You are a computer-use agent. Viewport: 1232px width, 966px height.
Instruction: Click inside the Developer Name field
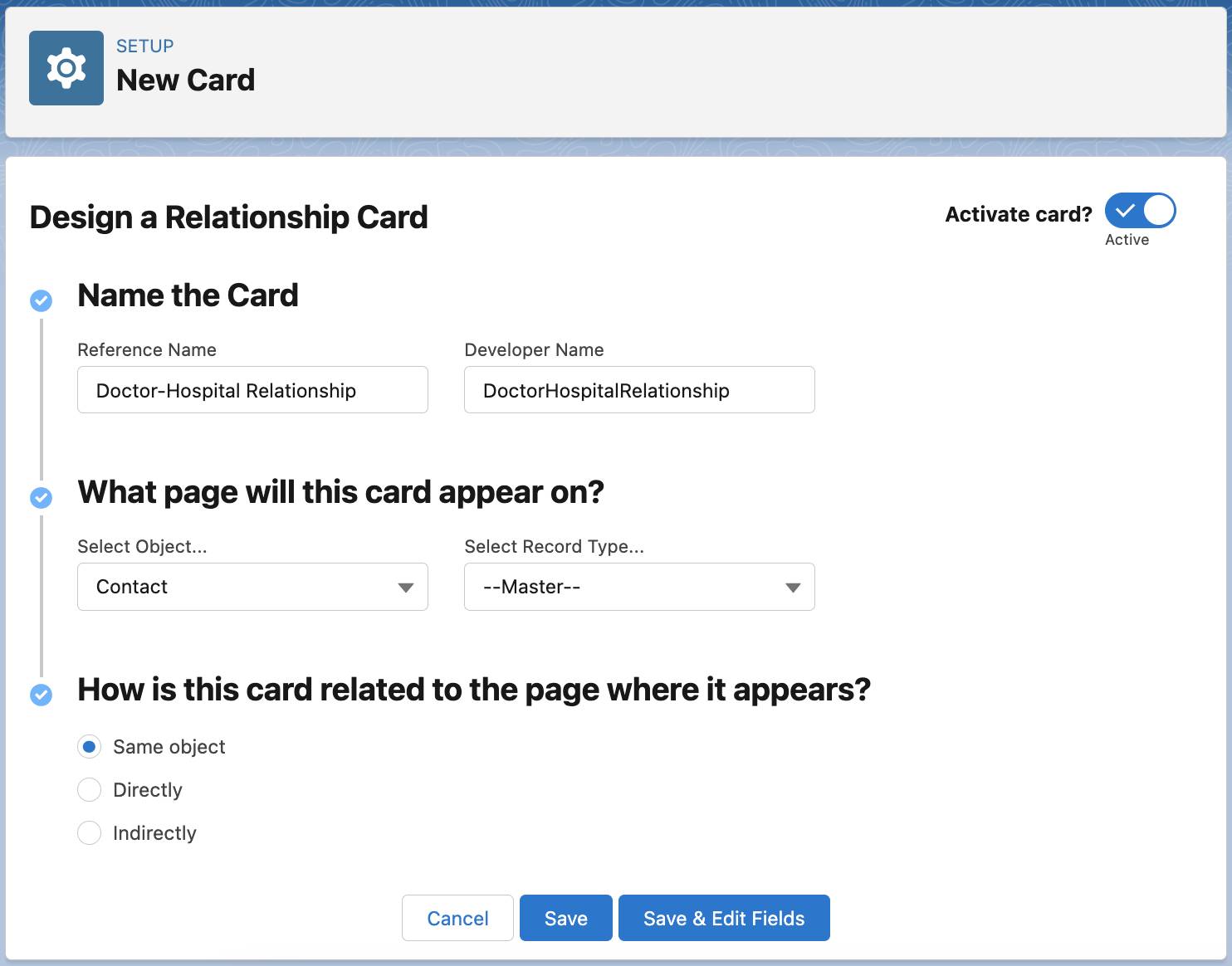point(638,389)
